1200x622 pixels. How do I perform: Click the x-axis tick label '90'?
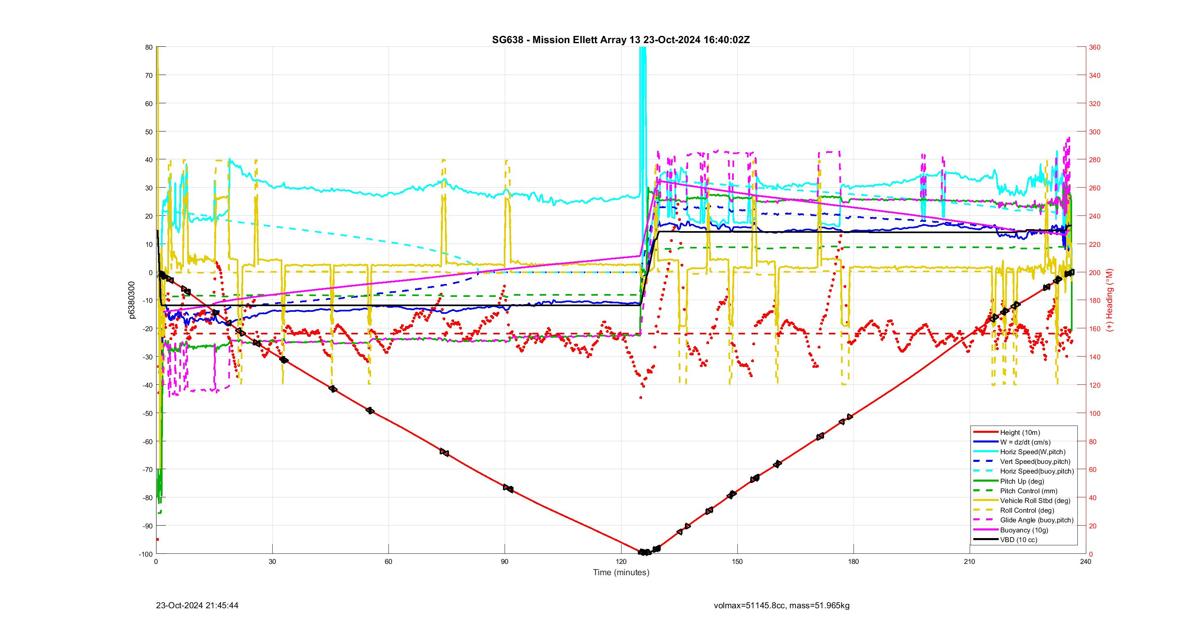(504, 562)
